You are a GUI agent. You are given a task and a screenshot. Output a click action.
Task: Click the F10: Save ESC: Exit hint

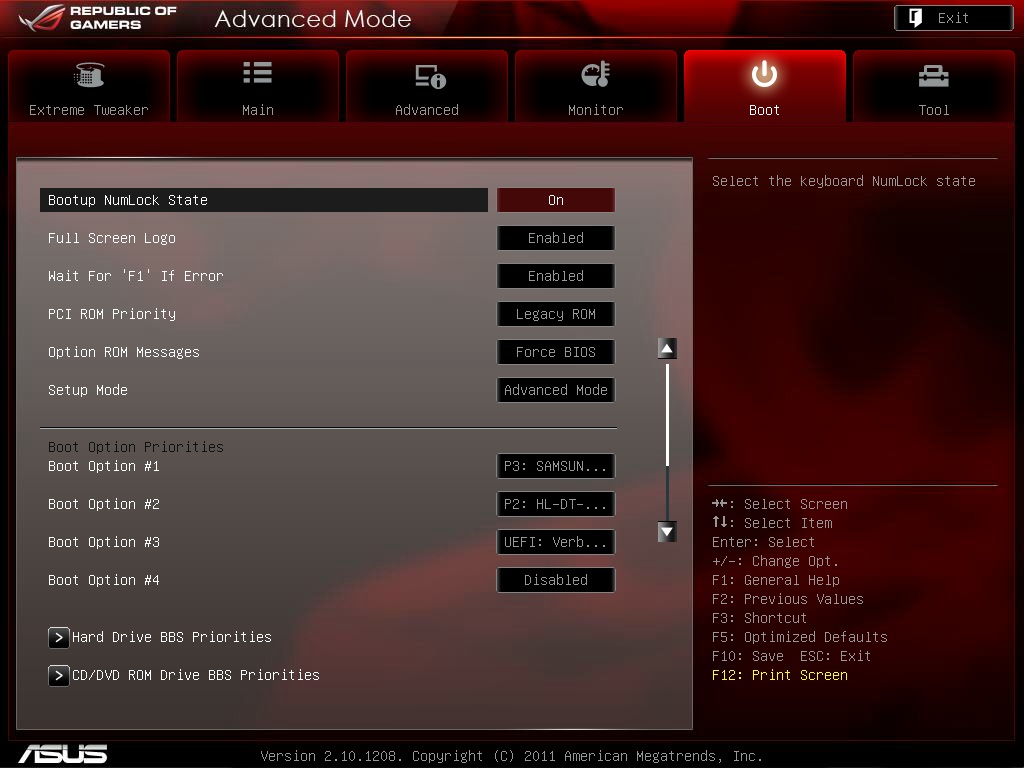tap(792, 656)
